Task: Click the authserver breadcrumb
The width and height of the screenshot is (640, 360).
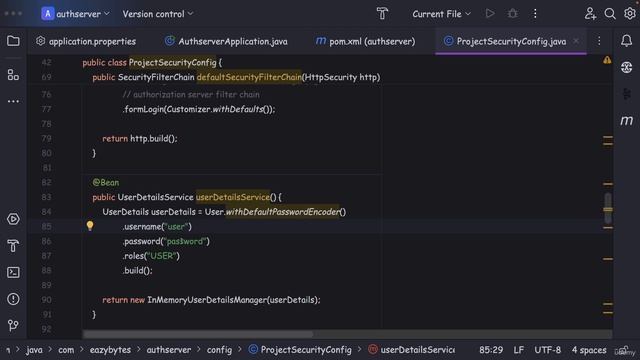Action: pyautogui.click(x=169, y=350)
